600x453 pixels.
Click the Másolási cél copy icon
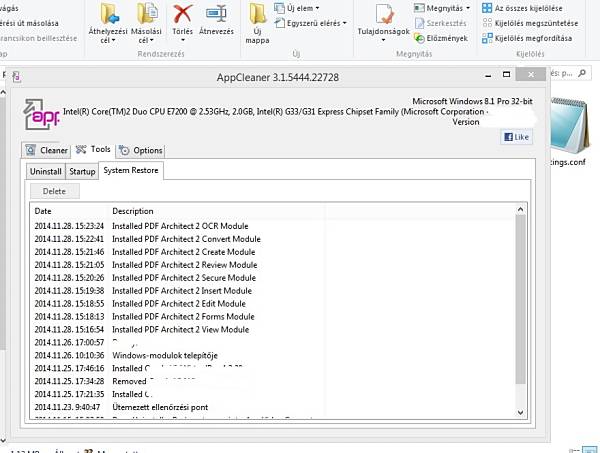click(x=147, y=13)
